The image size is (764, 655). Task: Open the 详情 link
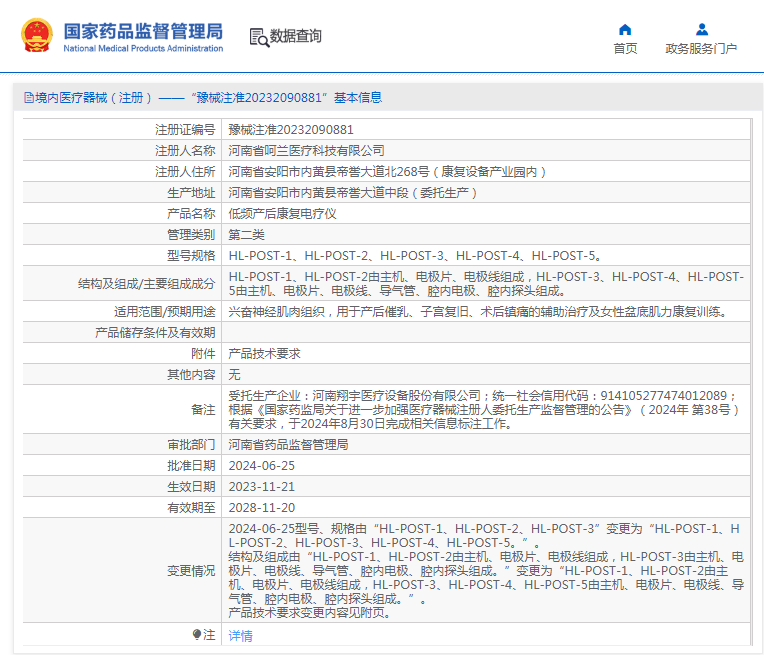241,636
